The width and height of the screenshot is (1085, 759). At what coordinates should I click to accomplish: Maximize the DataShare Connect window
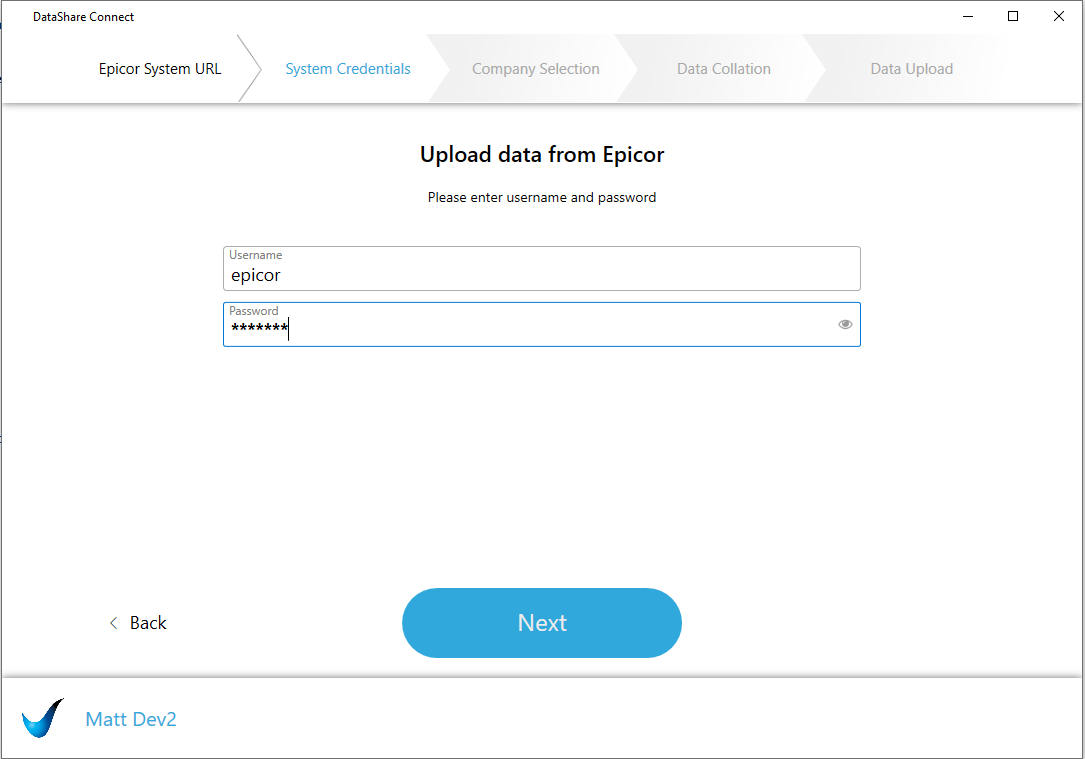pos(1013,16)
